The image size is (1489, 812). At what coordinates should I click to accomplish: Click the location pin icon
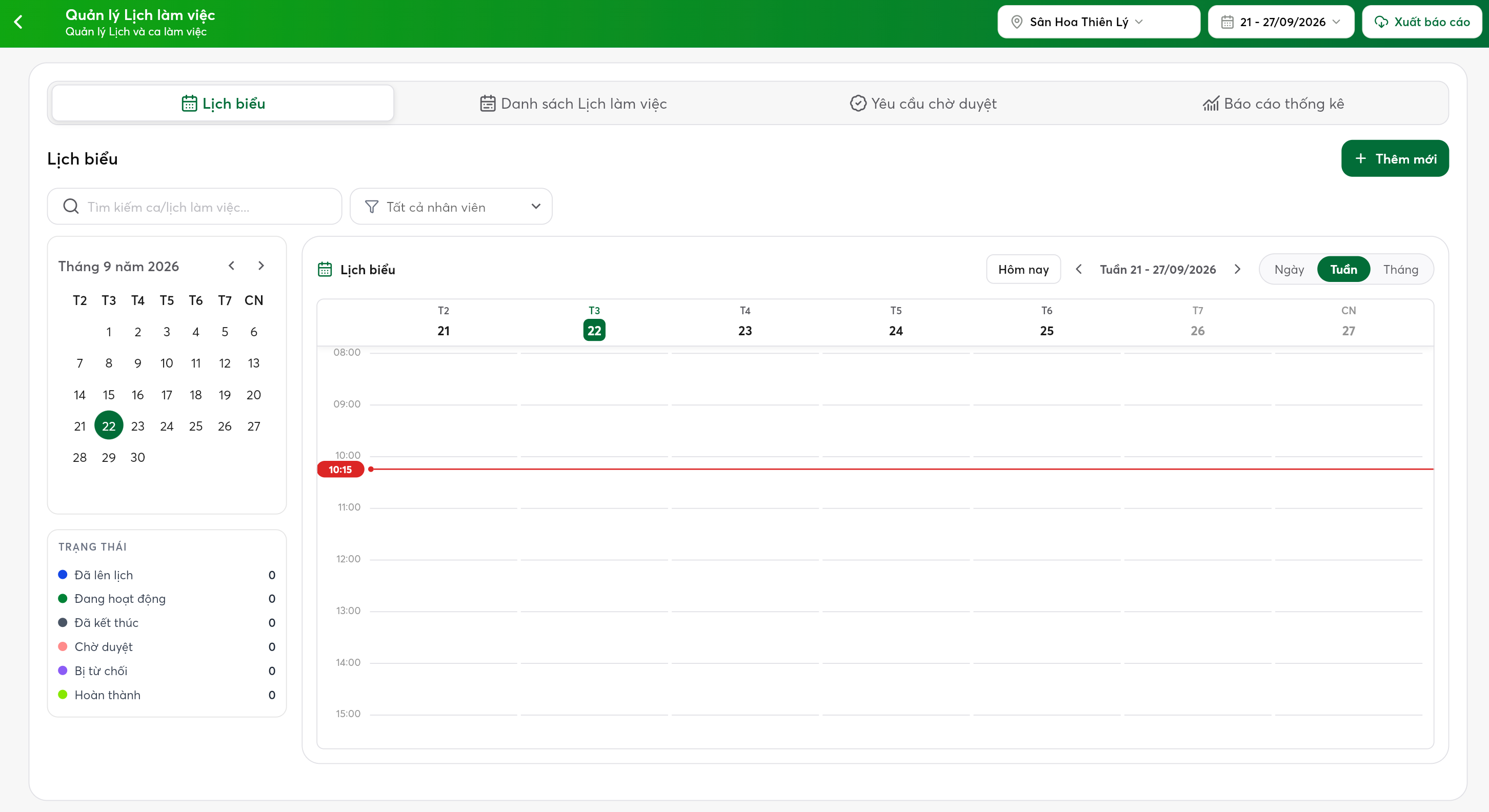pos(1016,22)
